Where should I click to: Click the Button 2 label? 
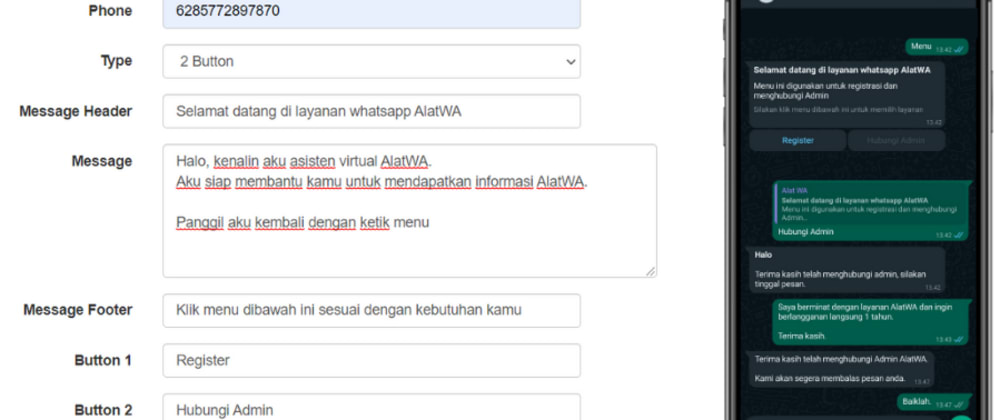pos(103,410)
